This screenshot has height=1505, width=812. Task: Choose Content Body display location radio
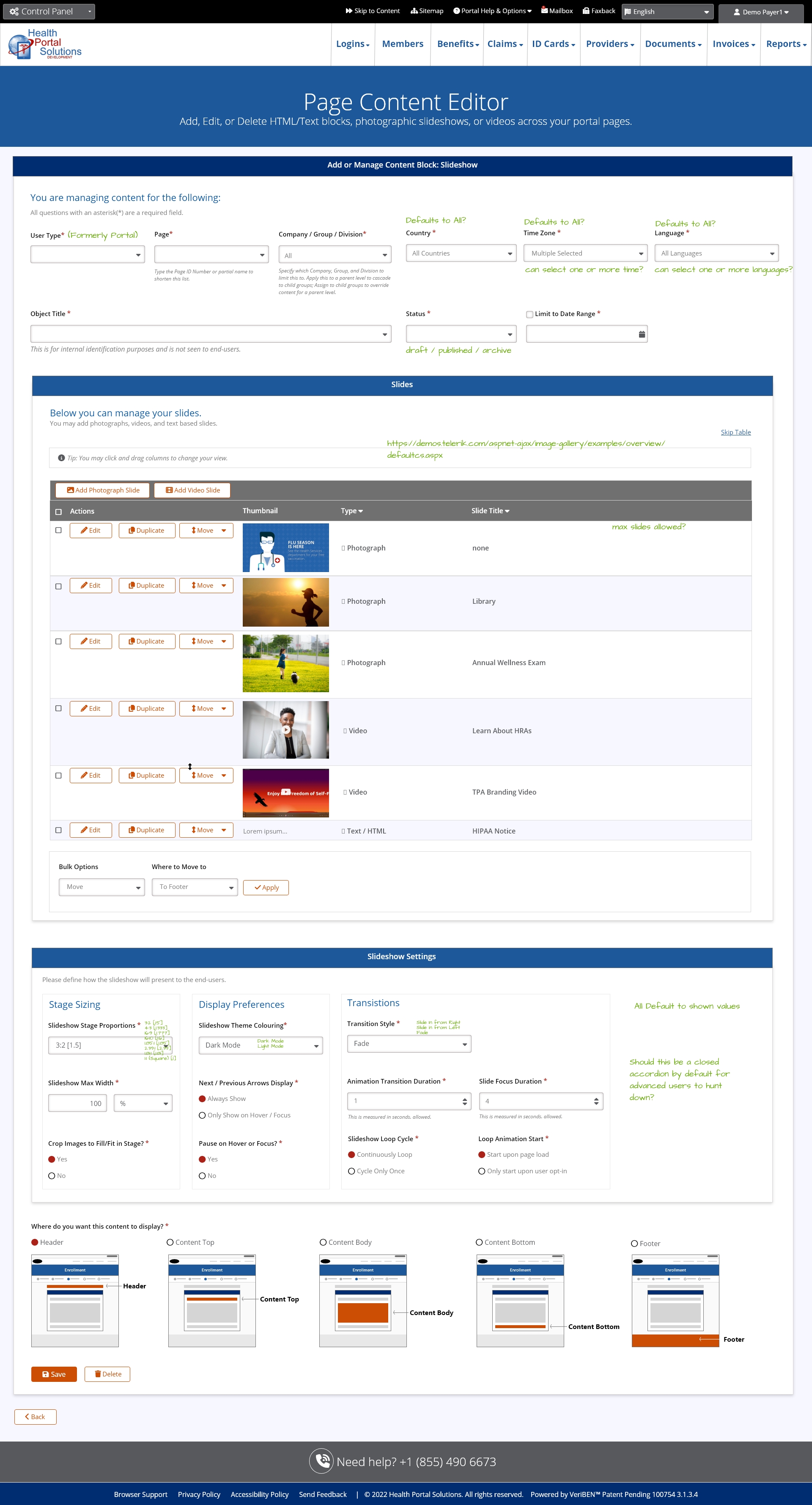(323, 1243)
